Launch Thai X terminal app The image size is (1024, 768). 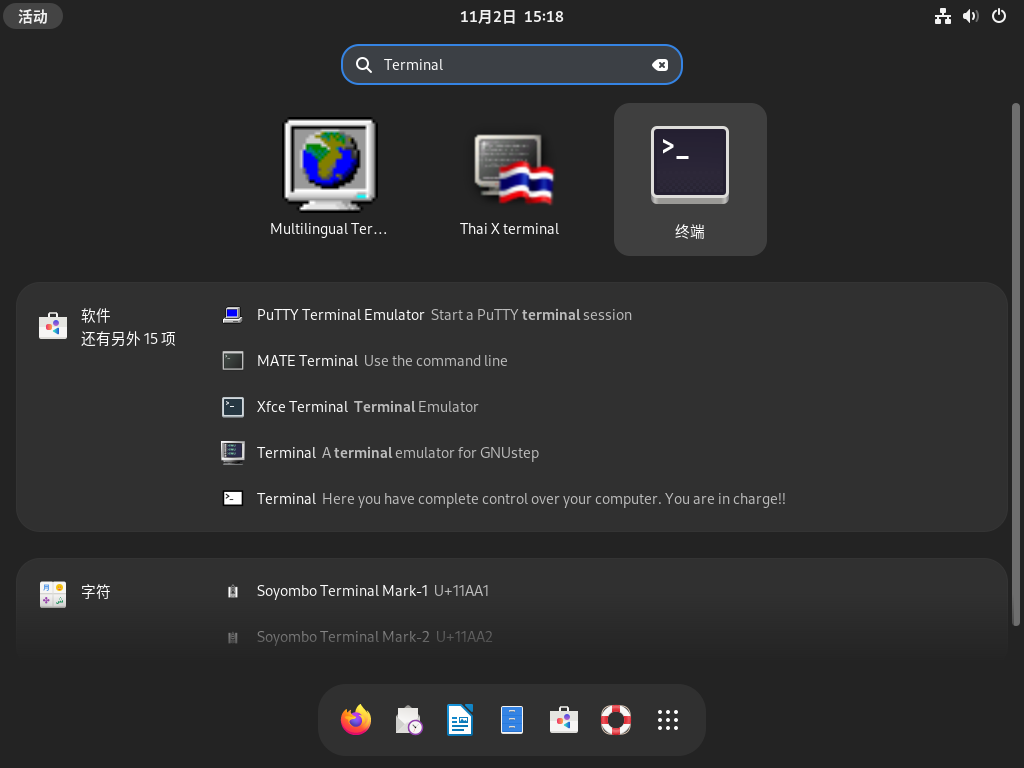(509, 180)
